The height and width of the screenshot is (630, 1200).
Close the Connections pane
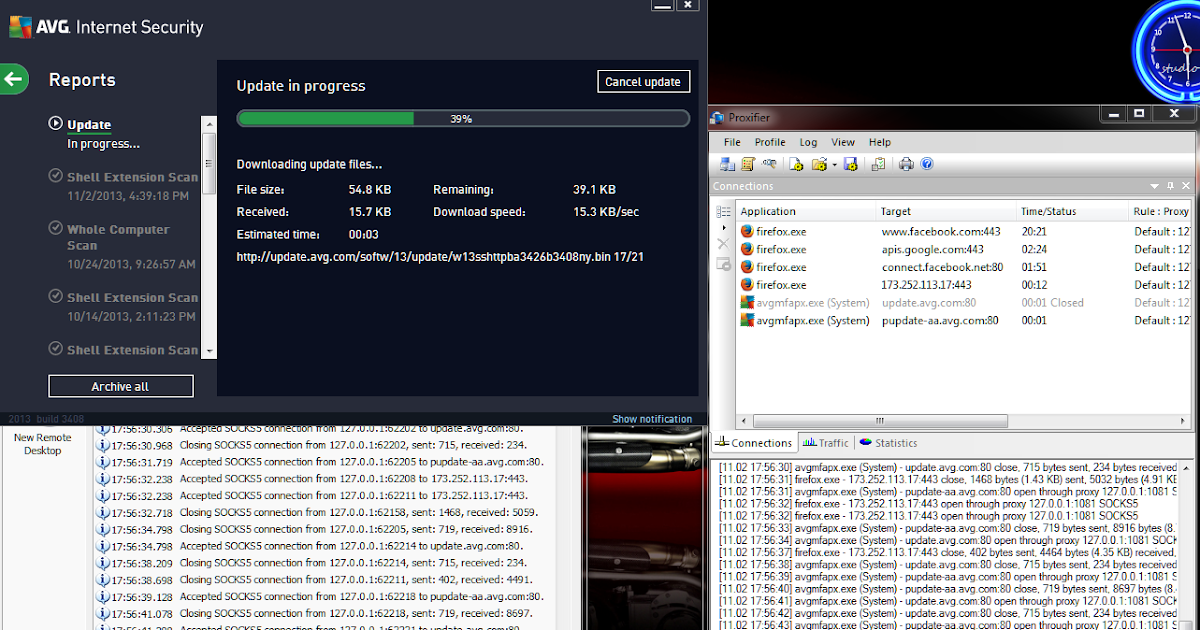point(1186,186)
